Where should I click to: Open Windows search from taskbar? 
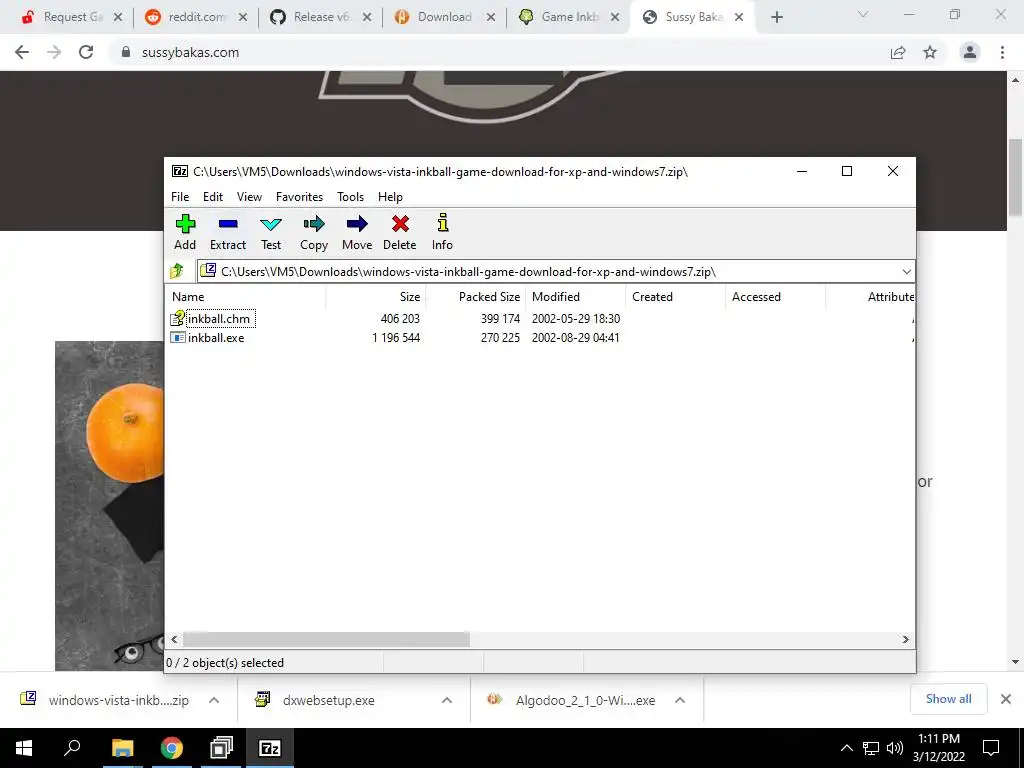[x=72, y=748]
